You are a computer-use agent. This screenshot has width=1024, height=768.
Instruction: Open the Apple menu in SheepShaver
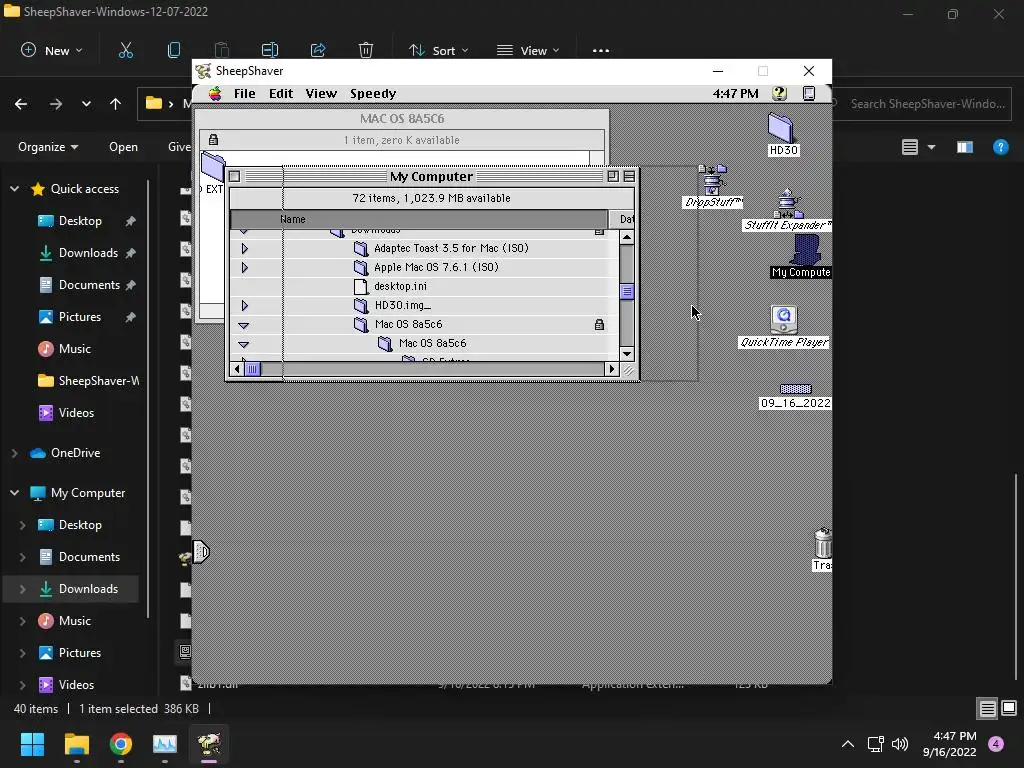coord(214,93)
